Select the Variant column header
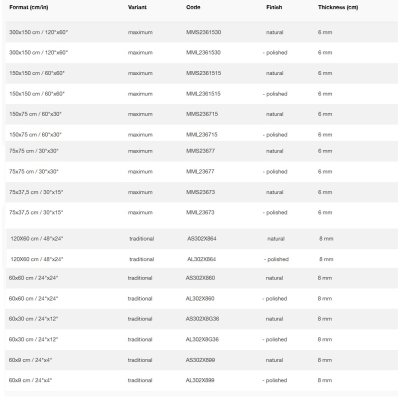The image size is (400, 400). [x=137, y=7]
